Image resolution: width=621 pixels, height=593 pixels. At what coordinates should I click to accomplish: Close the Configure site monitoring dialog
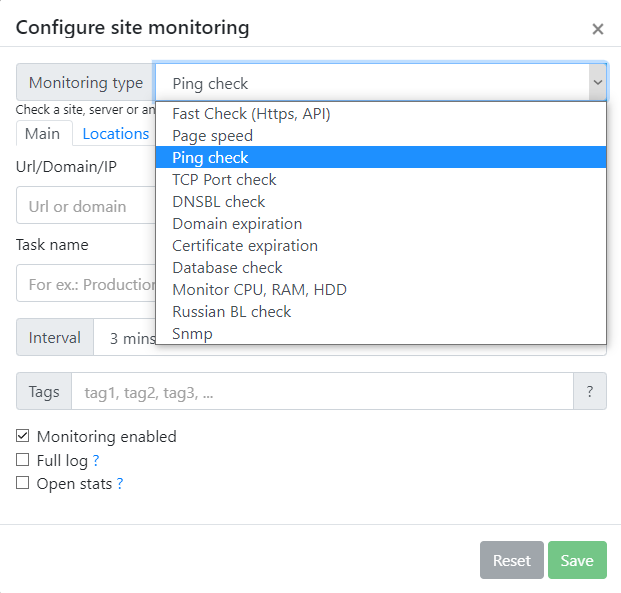[598, 29]
